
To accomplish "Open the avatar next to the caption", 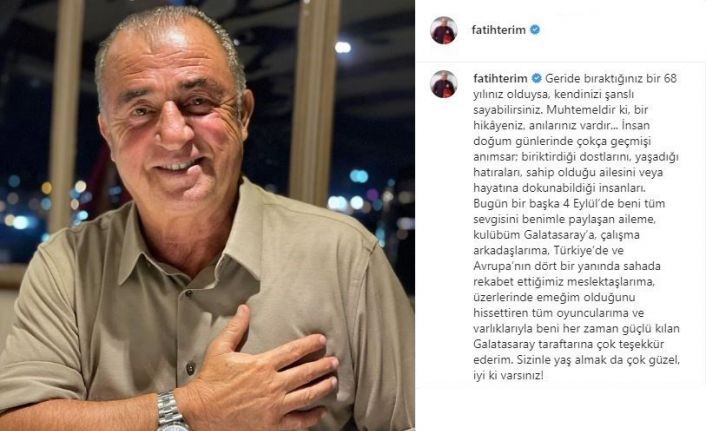I will coord(444,84).
